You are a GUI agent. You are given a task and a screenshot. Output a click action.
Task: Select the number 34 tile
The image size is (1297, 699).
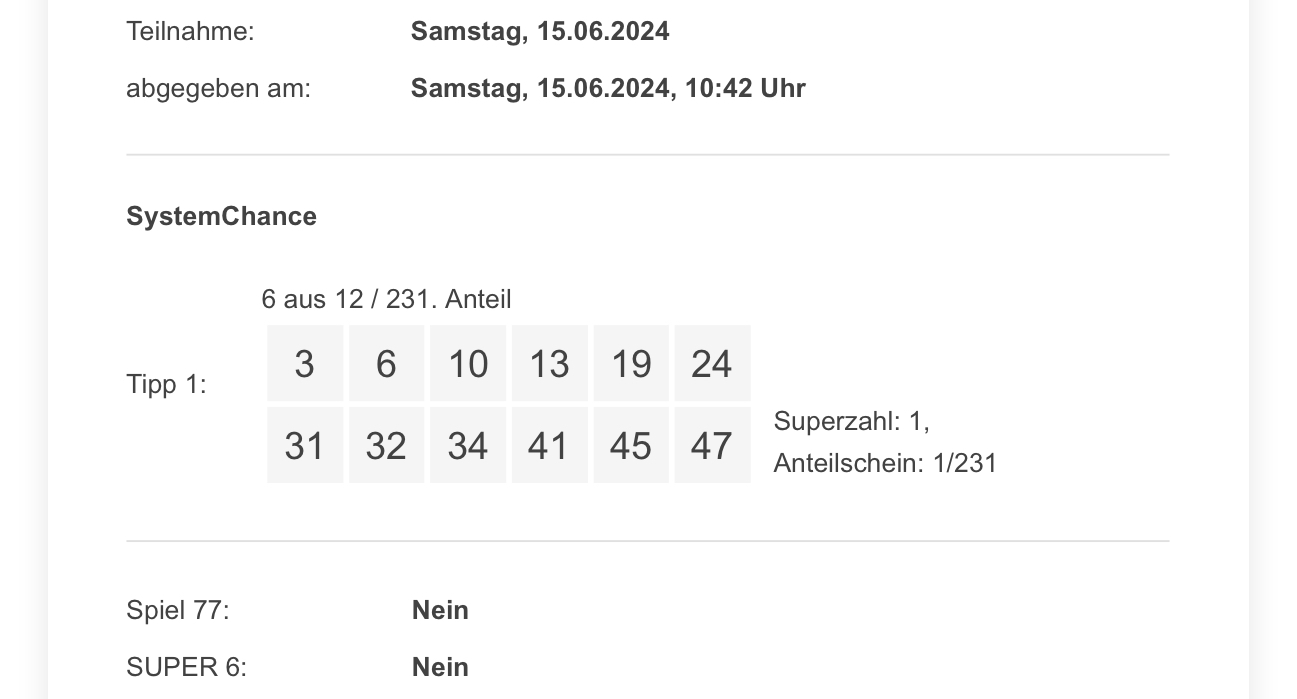(x=468, y=445)
